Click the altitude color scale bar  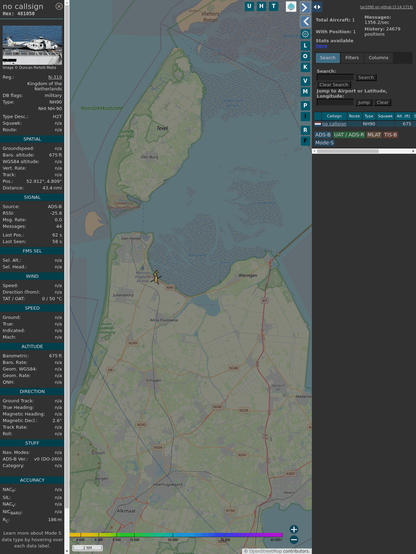click(x=176, y=535)
